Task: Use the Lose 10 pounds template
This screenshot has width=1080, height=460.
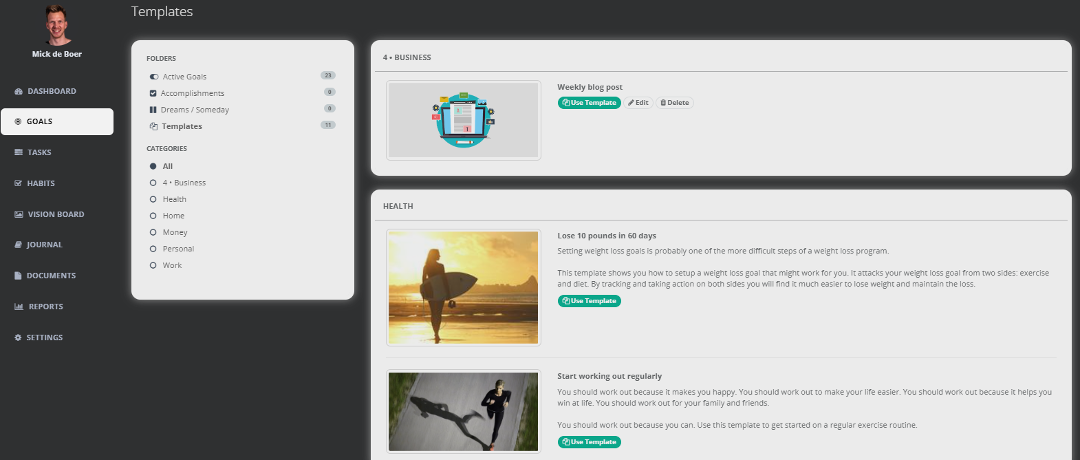Action: [x=589, y=301]
